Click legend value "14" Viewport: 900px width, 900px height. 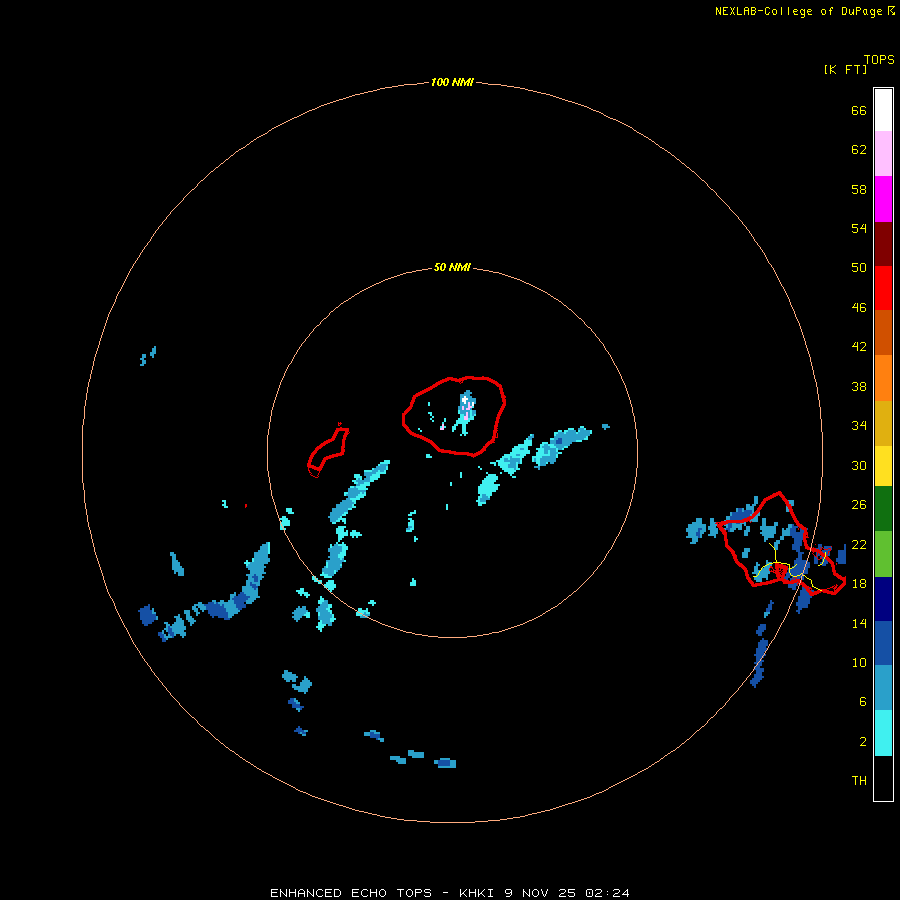[x=859, y=623]
